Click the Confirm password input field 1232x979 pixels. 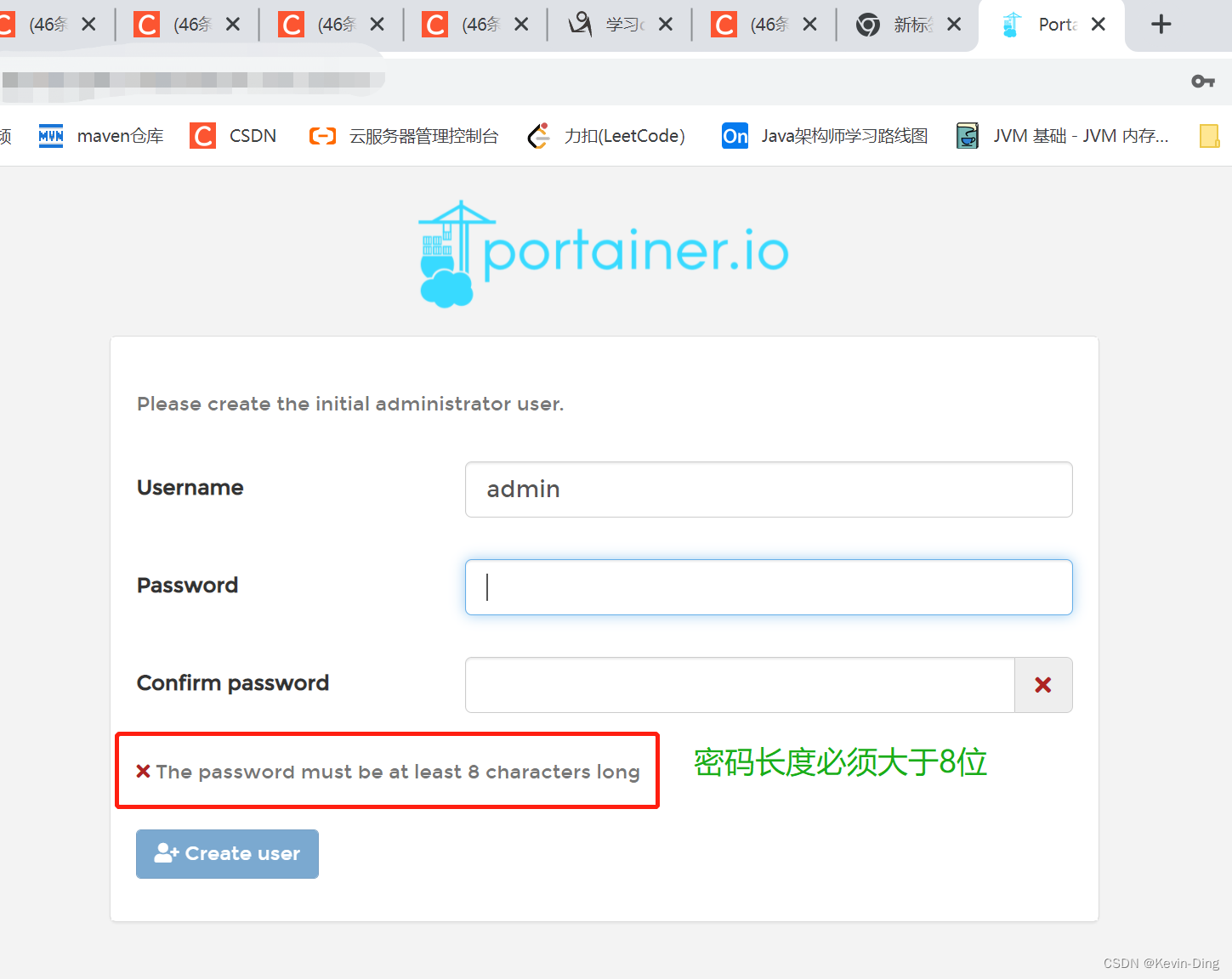(740, 685)
